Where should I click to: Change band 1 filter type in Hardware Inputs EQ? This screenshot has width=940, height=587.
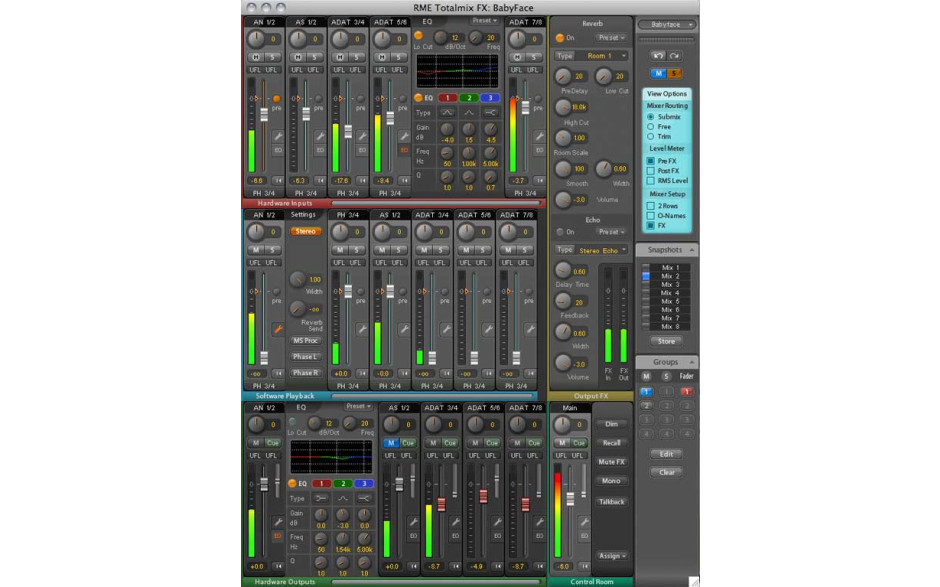point(447,113)
